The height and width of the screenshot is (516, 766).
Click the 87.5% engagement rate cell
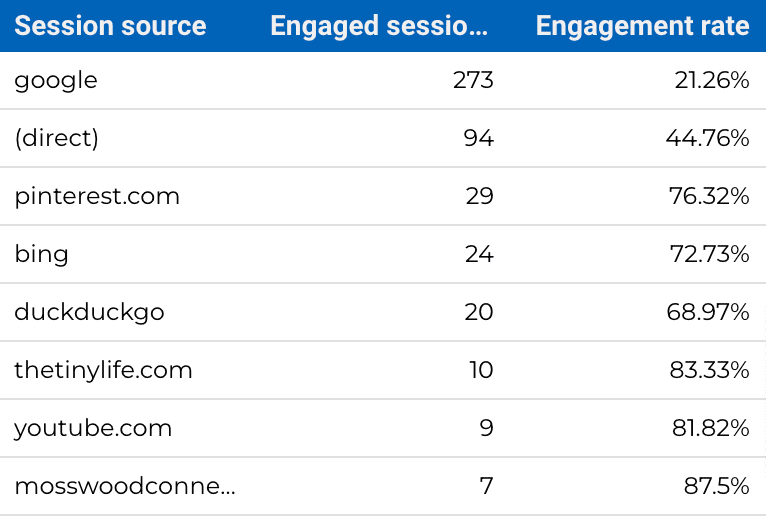click(x=716, y=486)
